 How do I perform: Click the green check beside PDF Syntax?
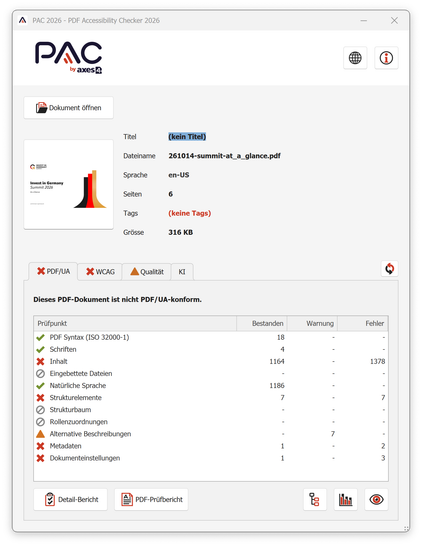coord(40,337)
